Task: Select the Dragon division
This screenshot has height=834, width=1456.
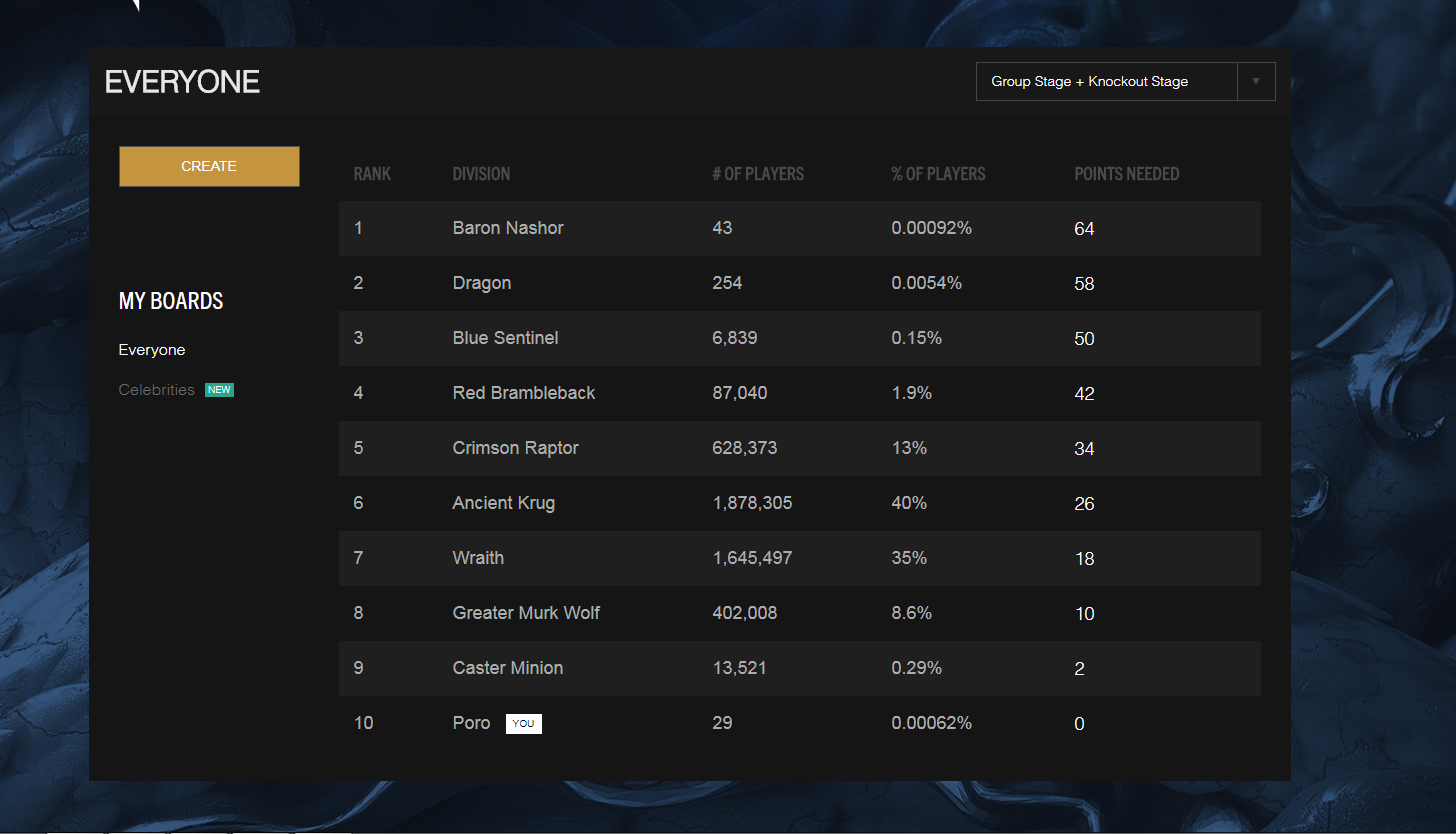Action: tap(482, 283)
